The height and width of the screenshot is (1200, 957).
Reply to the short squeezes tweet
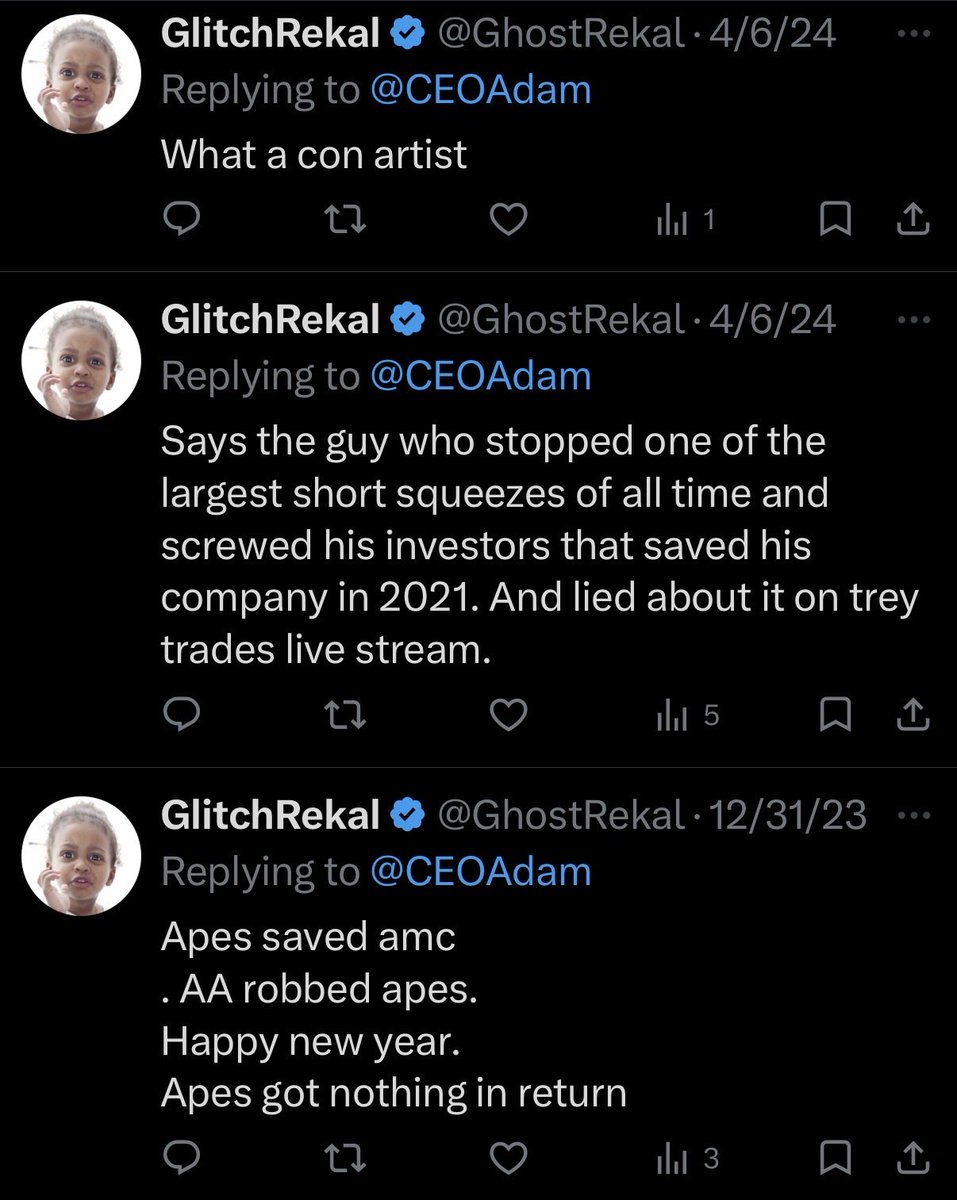click(x=182, y=714)
